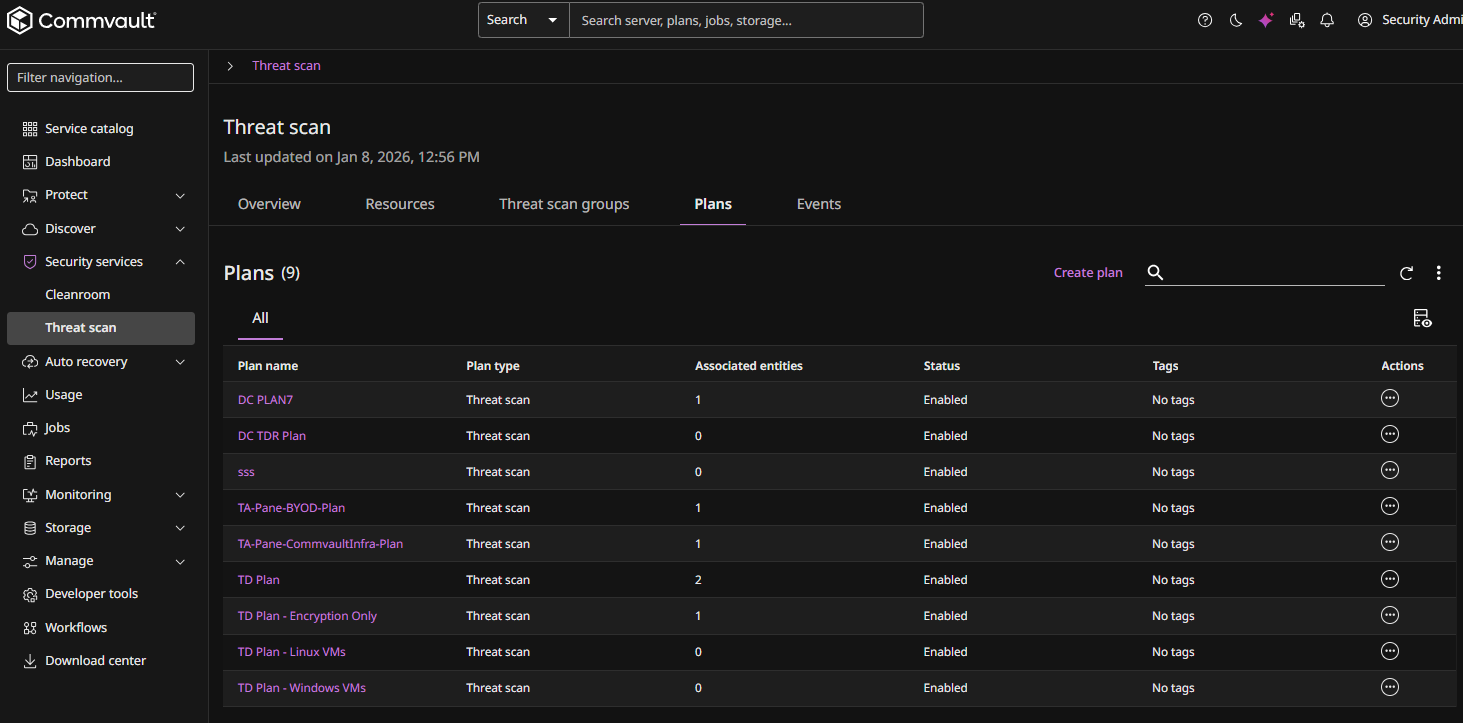This screenshot has width=1463, height=723.
Task: Click the Monitoring sidebar icon
Action: click(30, 495)
